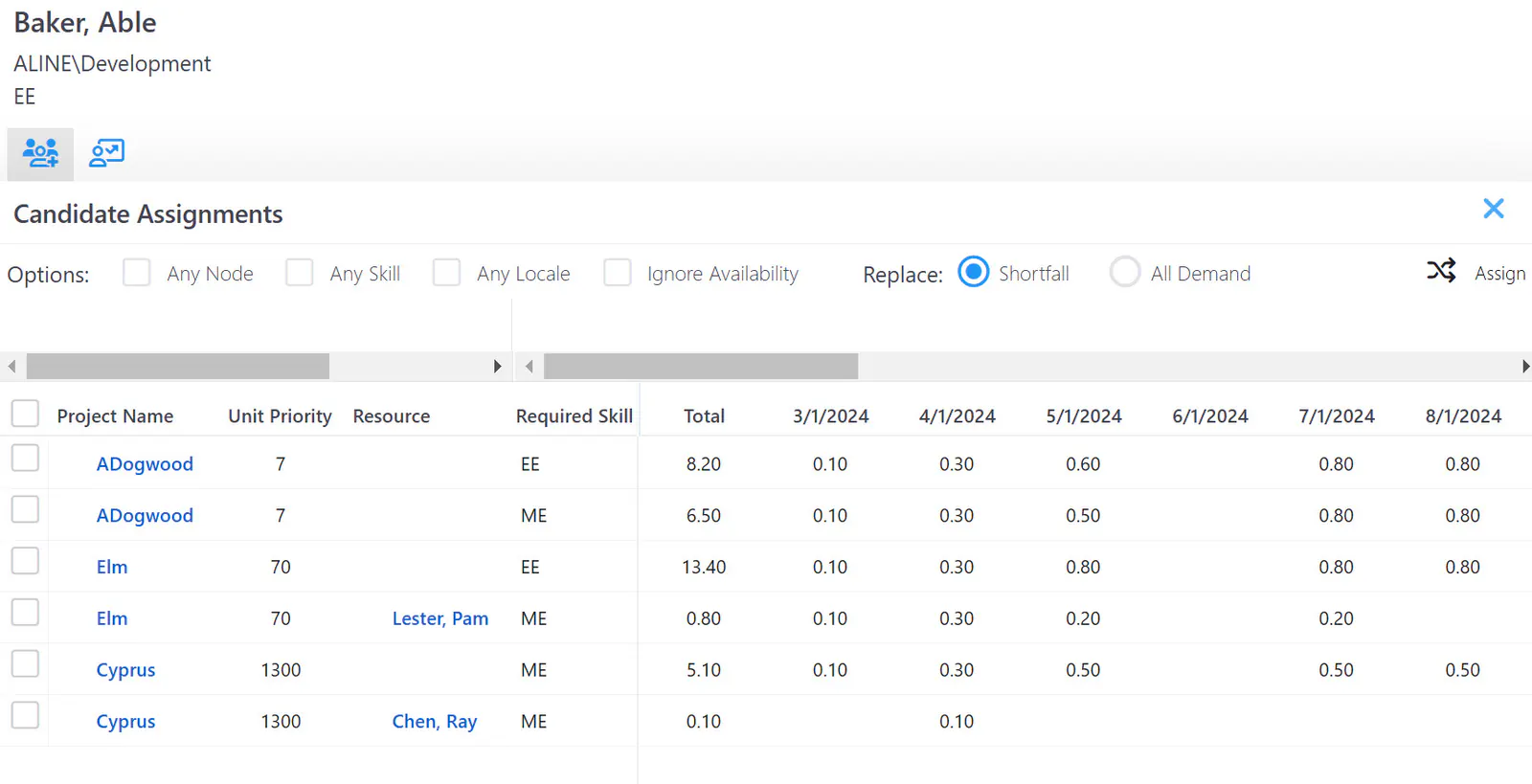Screen dimensions: 1532x784
Task: Open the Lester, Pam resource link
Action: pyautogui.click(x=440, y=619)
